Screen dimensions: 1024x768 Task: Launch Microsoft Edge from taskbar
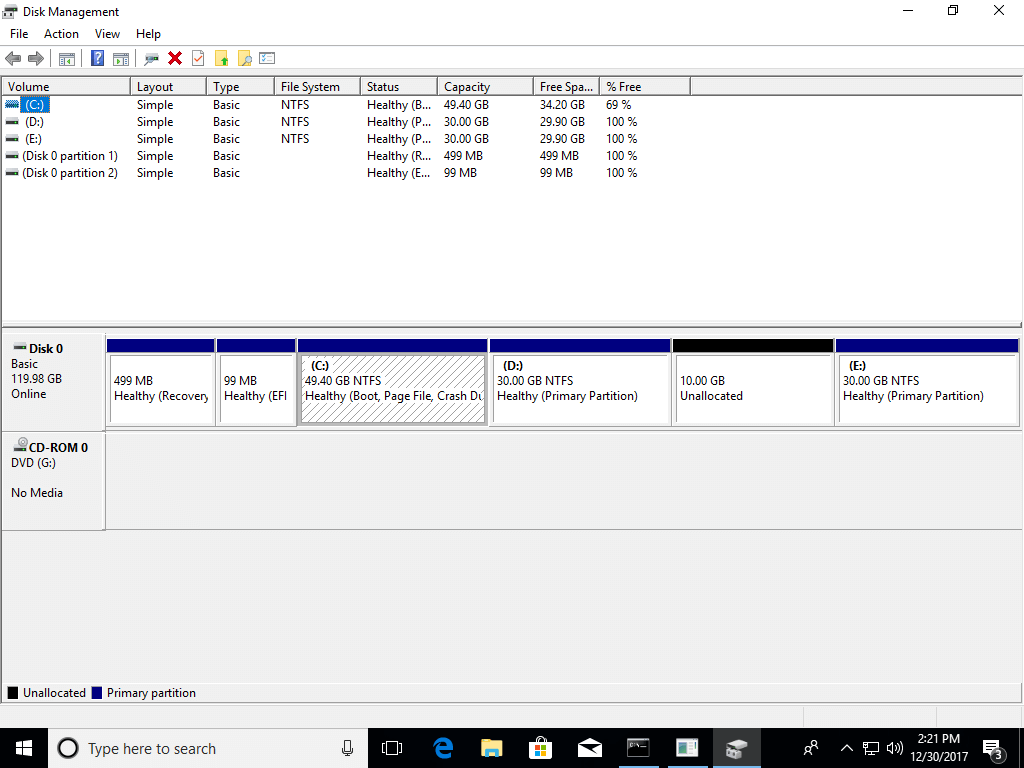(443, 748)
